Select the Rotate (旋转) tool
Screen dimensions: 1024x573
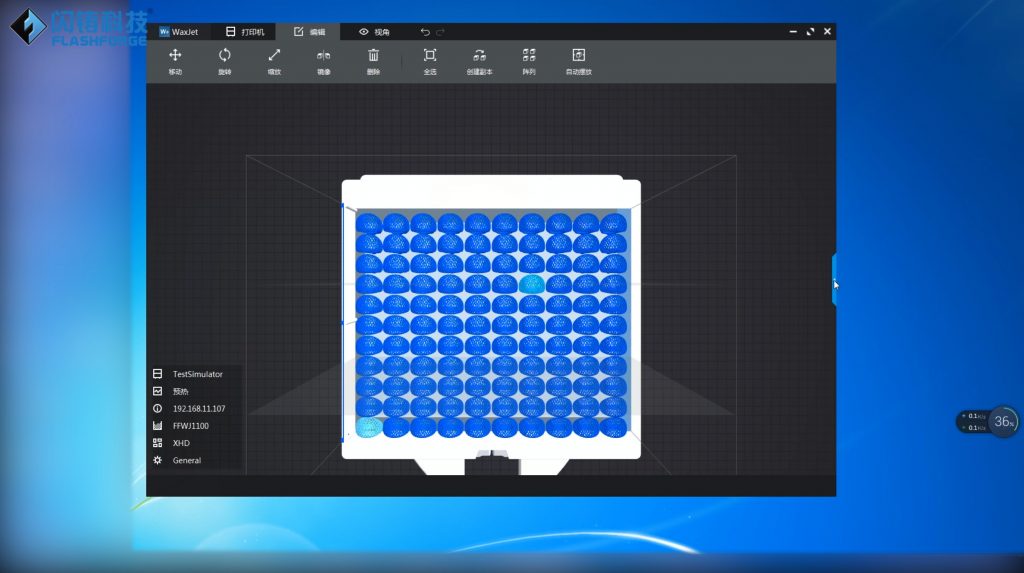(x=225, y=61)
